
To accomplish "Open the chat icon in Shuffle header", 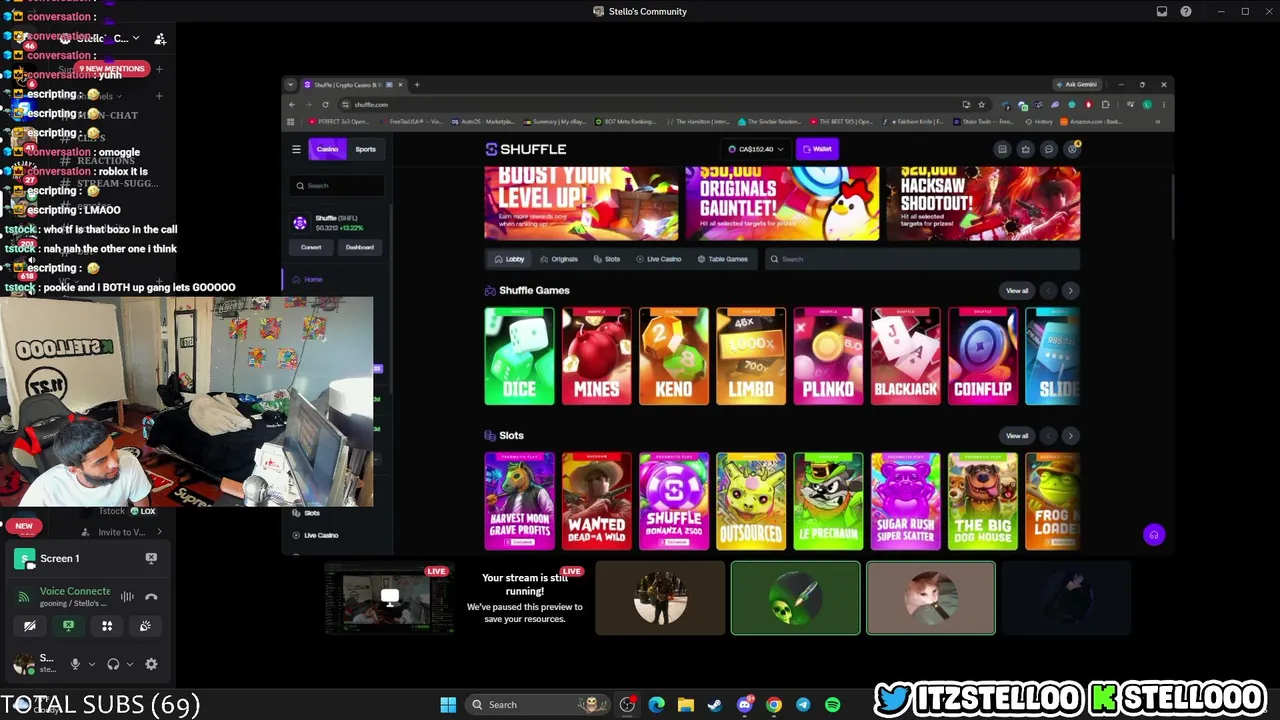I will (x=1048, y=149).
